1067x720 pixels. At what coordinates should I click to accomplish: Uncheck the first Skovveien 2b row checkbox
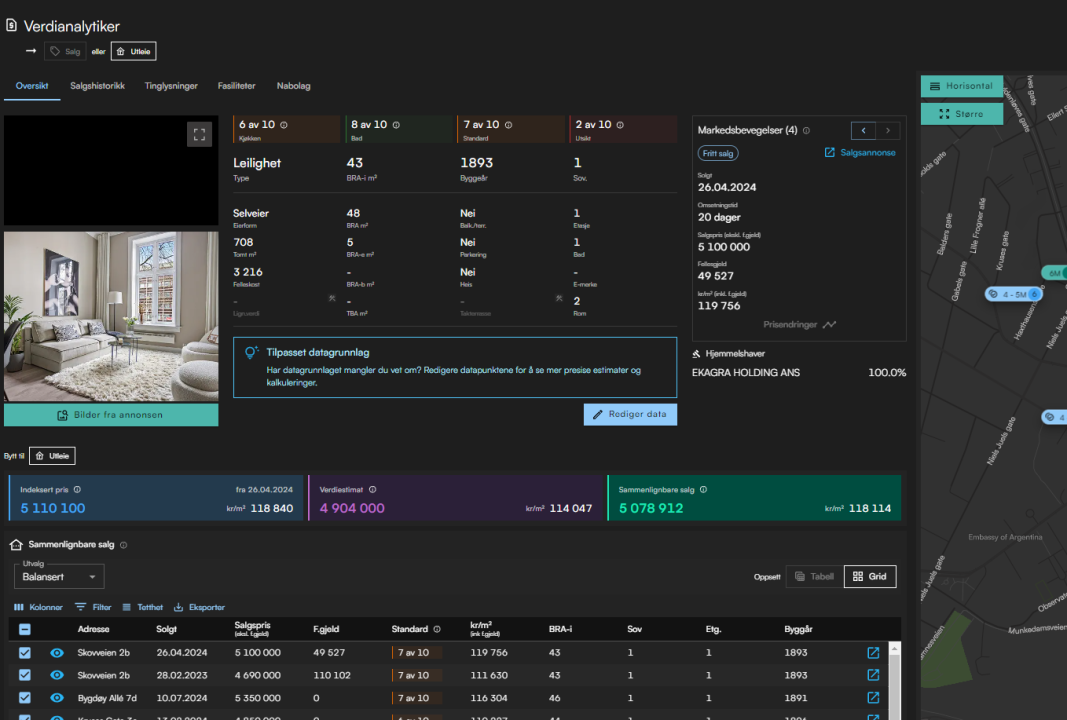pyautogui.click(x=25, y=653)
